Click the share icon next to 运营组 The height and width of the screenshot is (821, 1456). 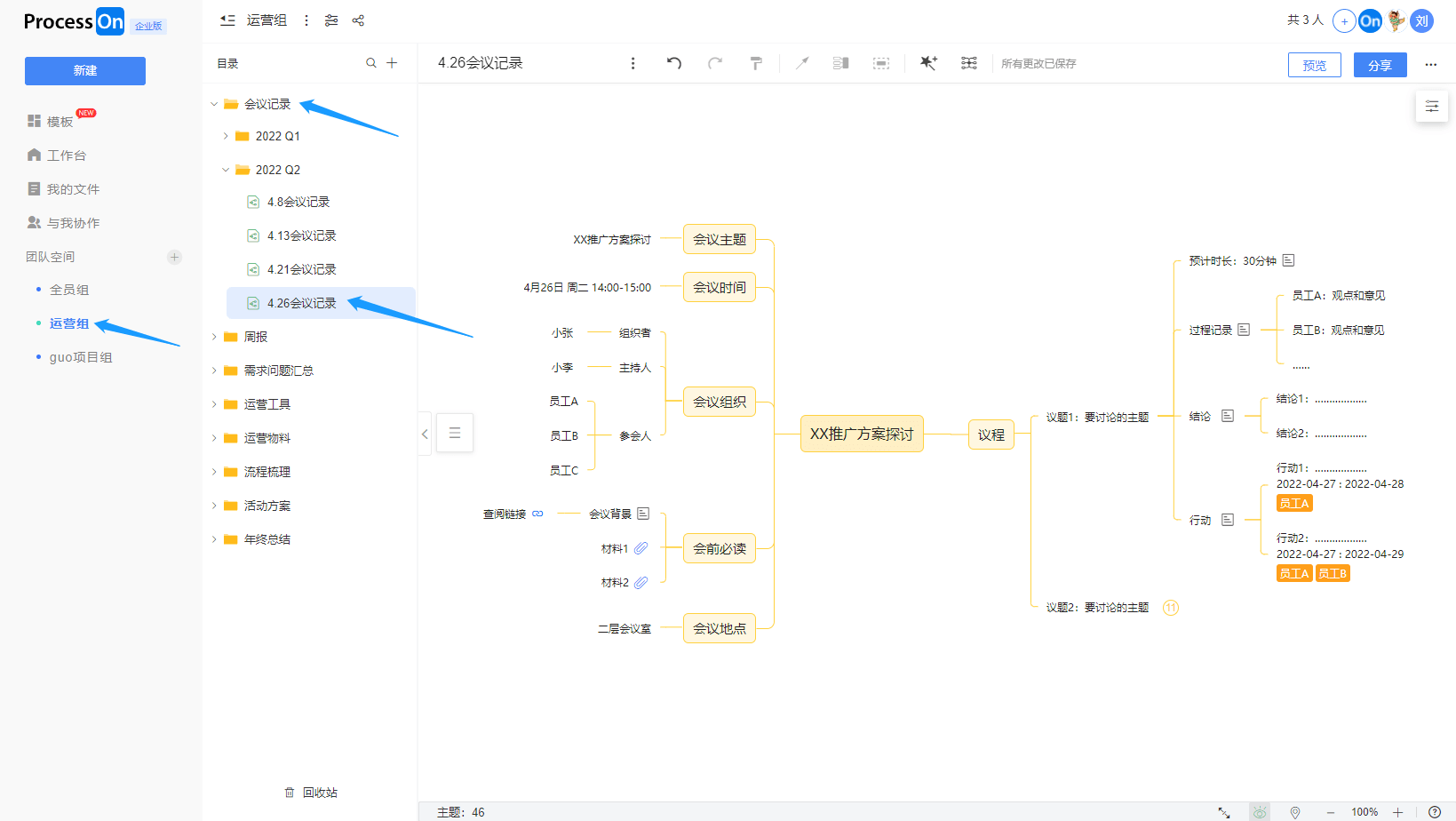point(358,20)
